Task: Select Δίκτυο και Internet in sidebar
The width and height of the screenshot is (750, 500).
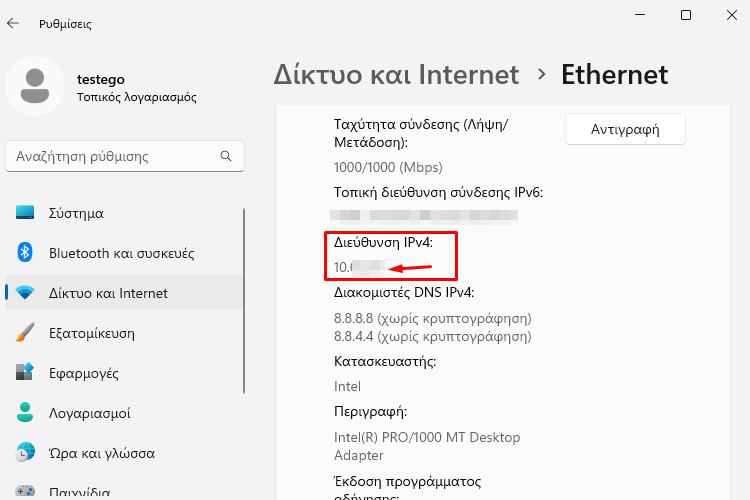Action: pos(108,293)
